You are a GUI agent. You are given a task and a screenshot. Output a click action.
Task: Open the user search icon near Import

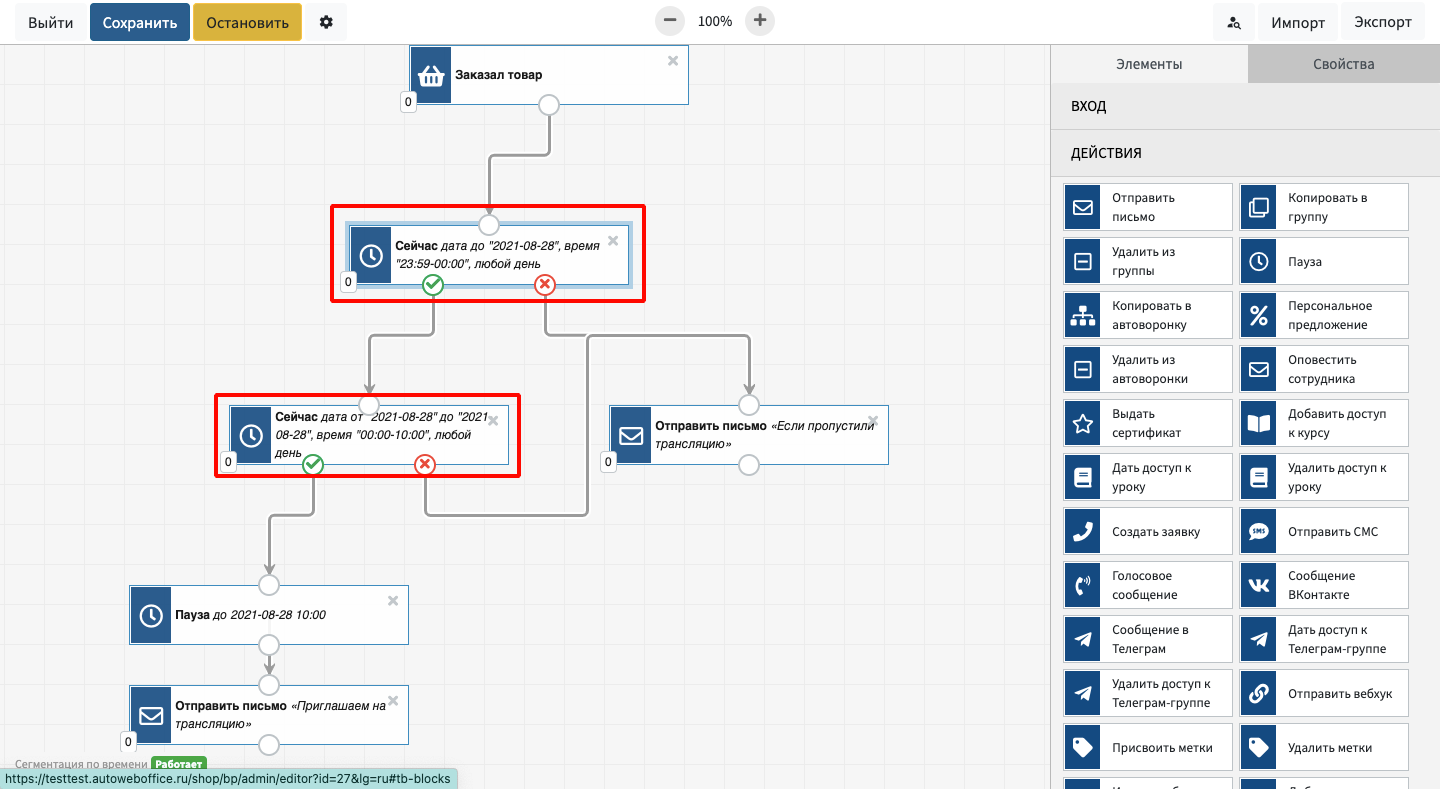click(x=1234, y=22)
